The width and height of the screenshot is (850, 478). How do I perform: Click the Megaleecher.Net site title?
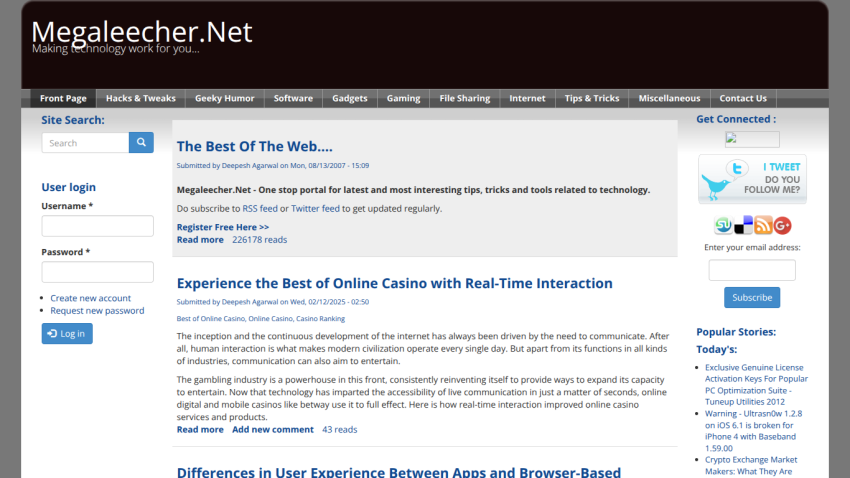(142, 31)
